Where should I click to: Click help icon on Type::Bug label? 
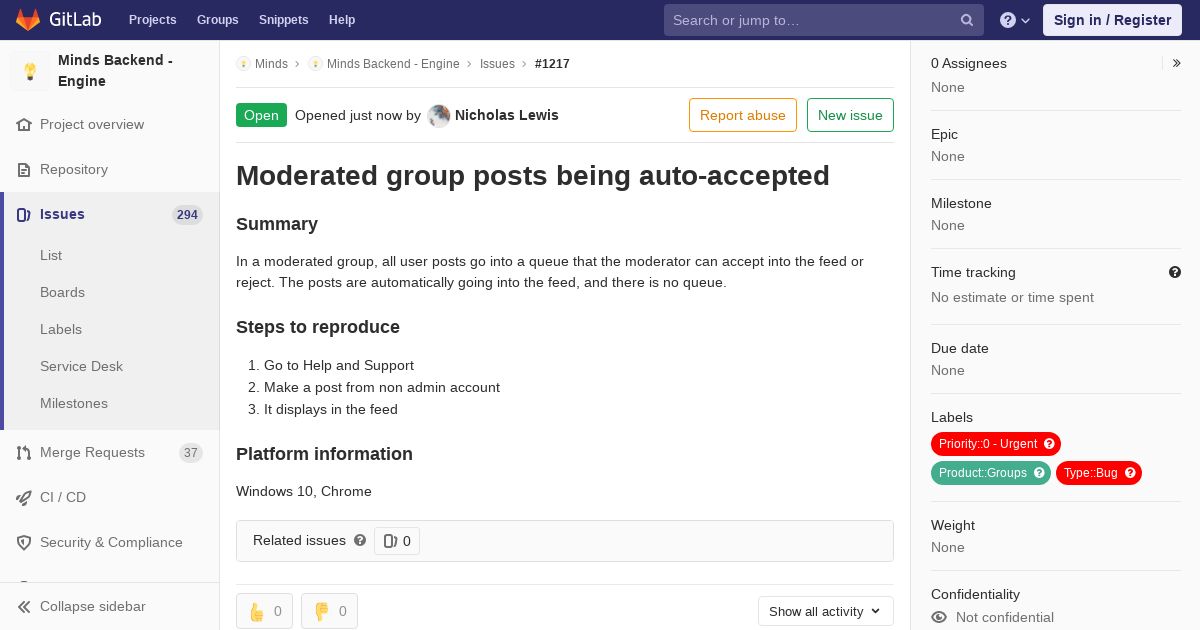click(1130, 473)
